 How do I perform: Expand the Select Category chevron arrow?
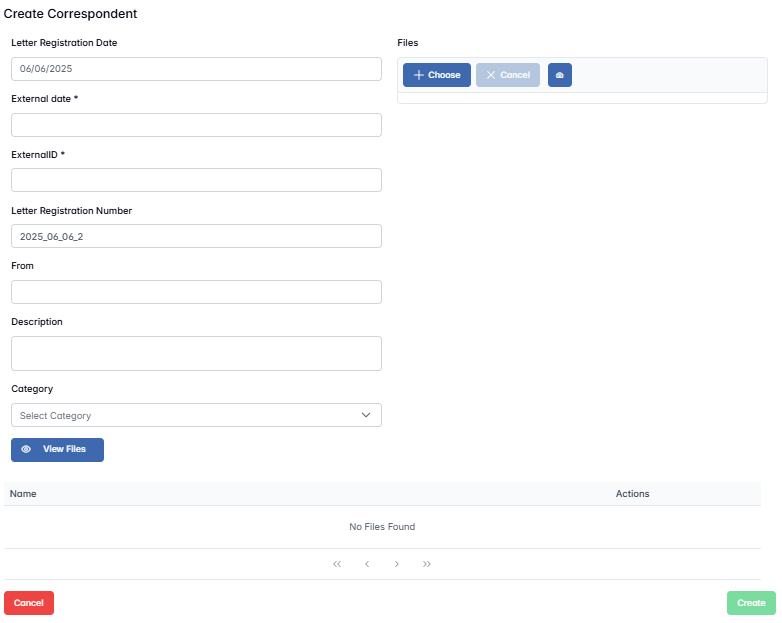366,415
